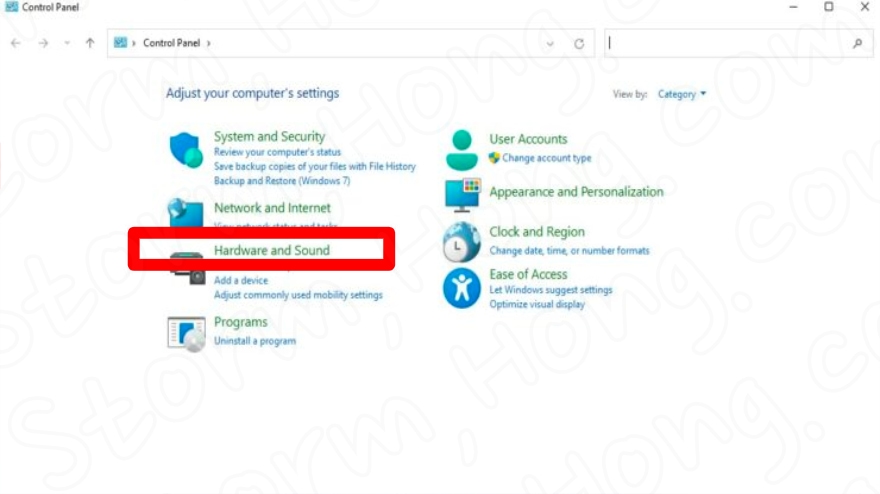Open Save backup copies with File History

coord(315,167)
